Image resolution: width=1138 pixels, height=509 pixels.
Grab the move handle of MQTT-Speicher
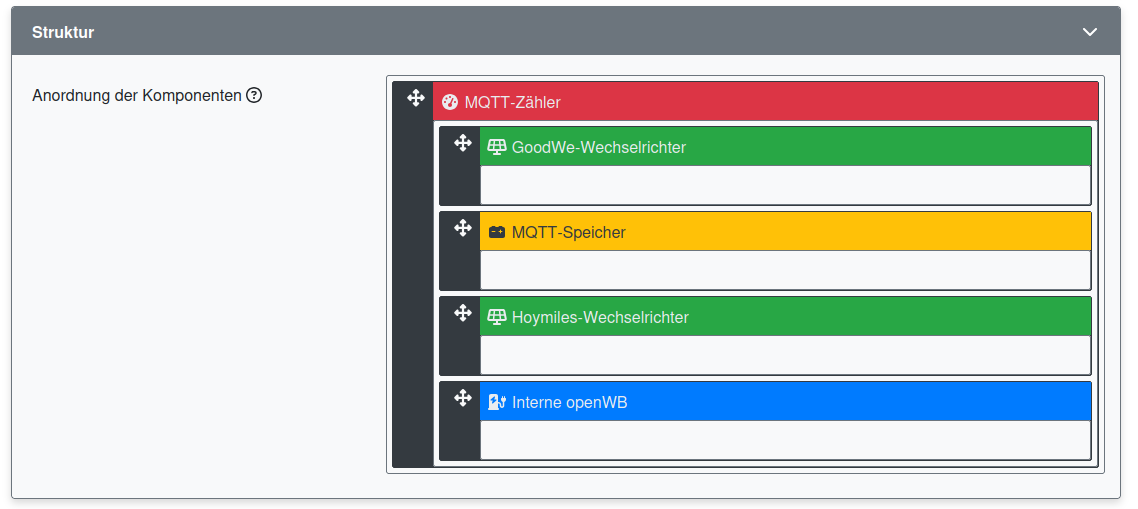tap(463, 228)
